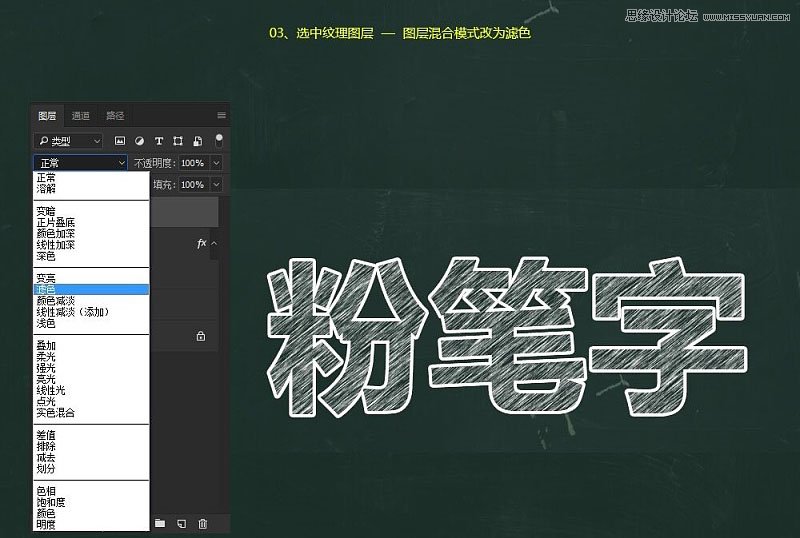Choose 颜色加深 blend mode

click(x=91, y=234)
